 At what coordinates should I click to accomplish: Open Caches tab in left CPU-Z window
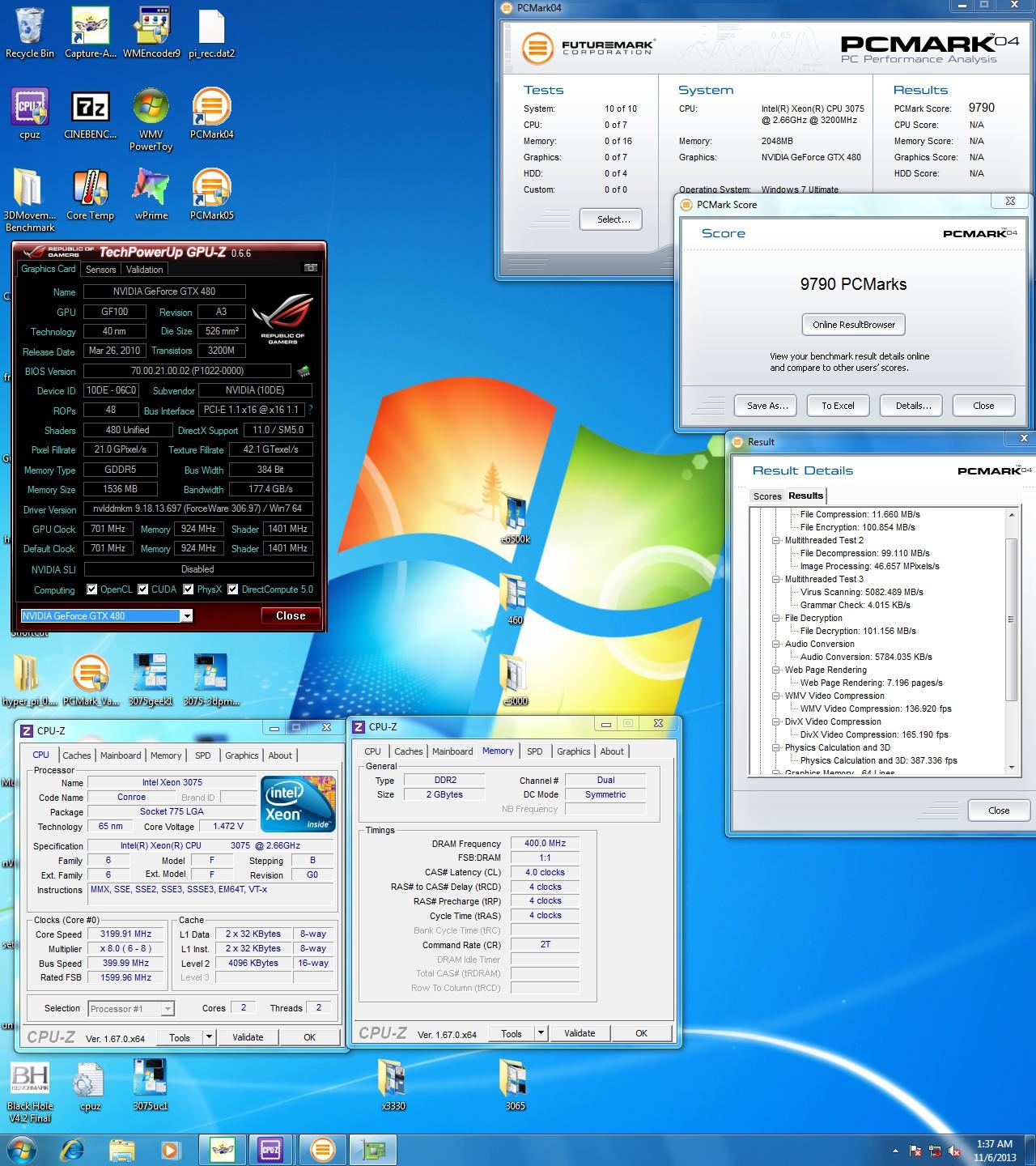[x=77, y=755]
